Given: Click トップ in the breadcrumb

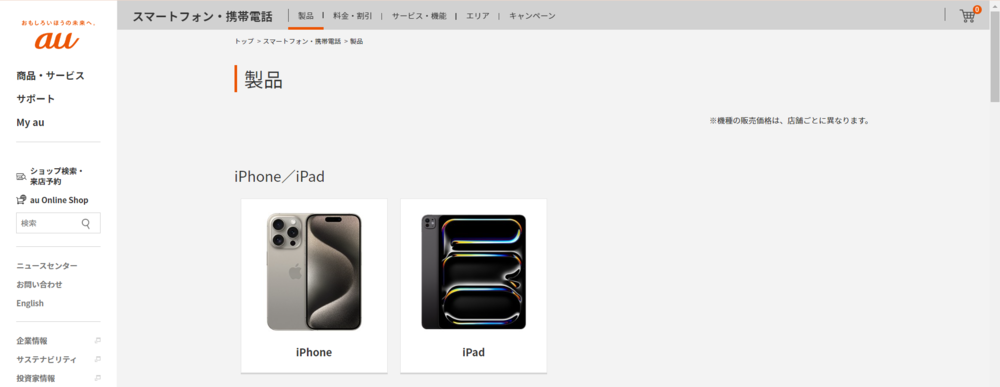Looking at the screenshot, I should (244, 41).
